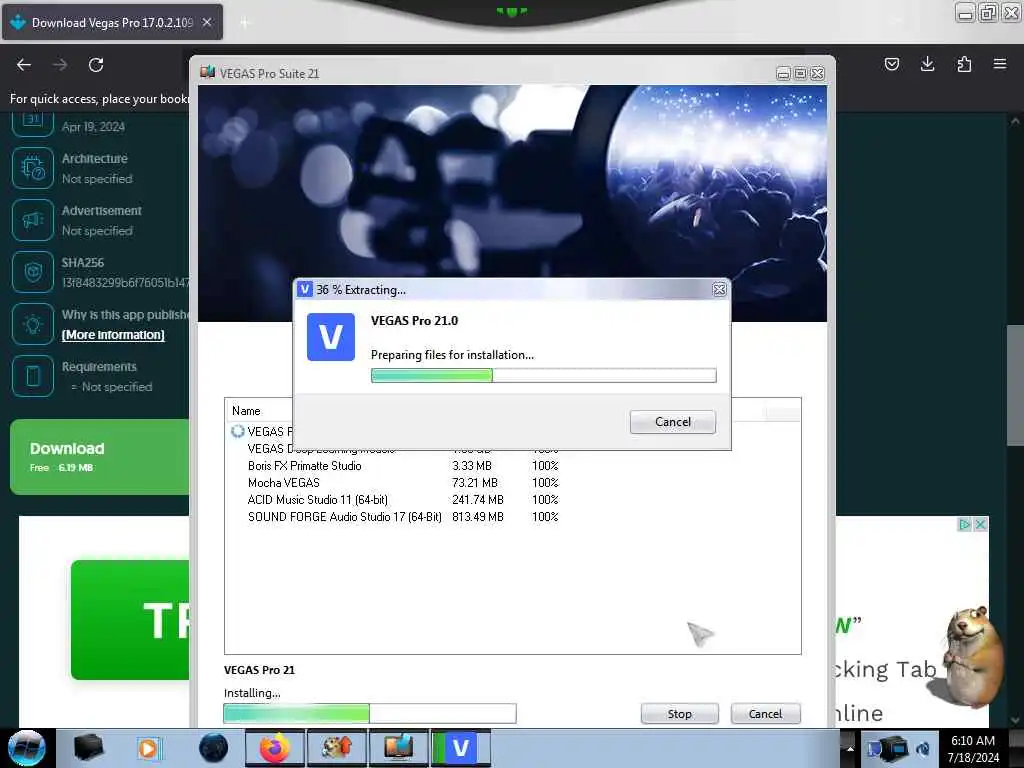Switch to the VEGAS Suite installer taskbar icon
The height and width of the screenshot is (768, 1024).
click(x=398, y=748)
